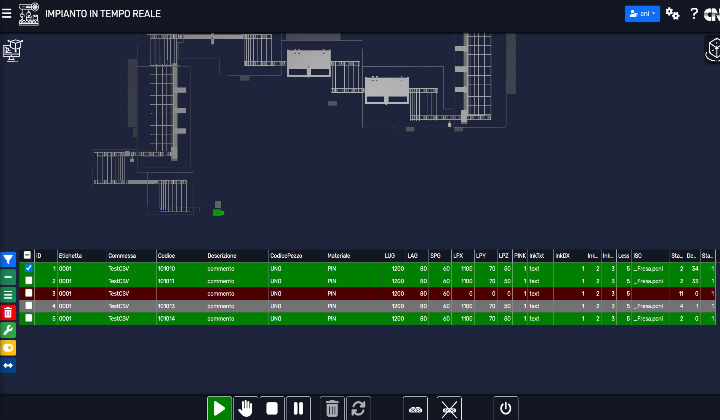Click the IMPIANTO IN TEMPO REALE title
Screen dimensions: 720x420
point(103,14)
